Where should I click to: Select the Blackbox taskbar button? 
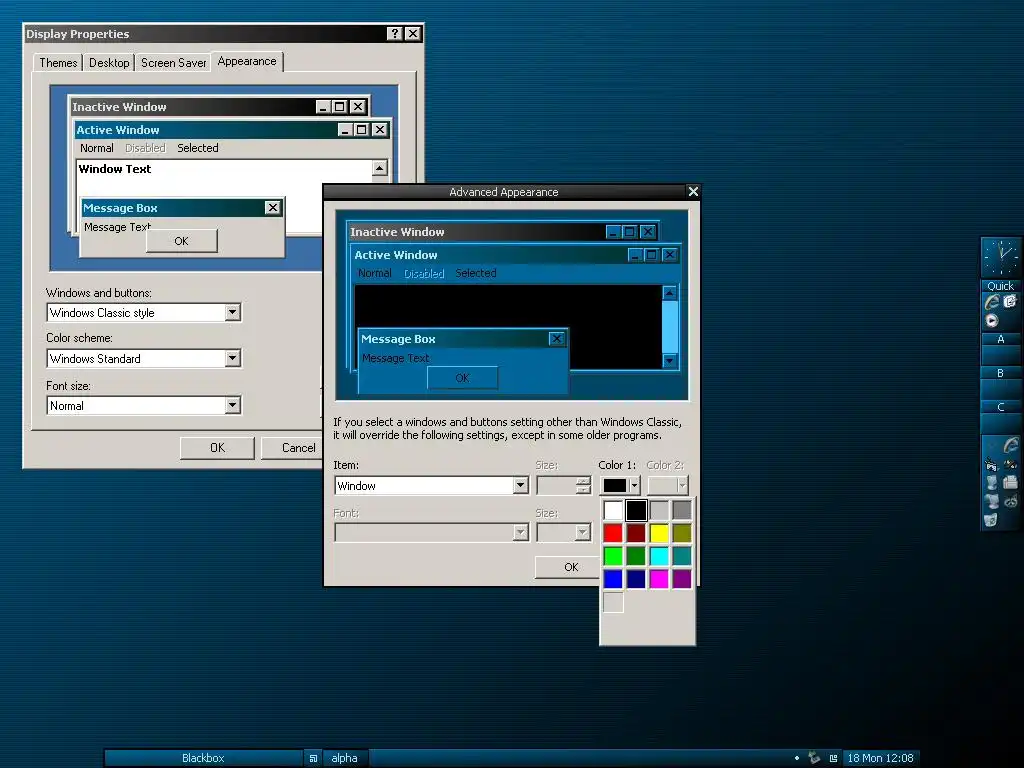[x=203, y=758]
